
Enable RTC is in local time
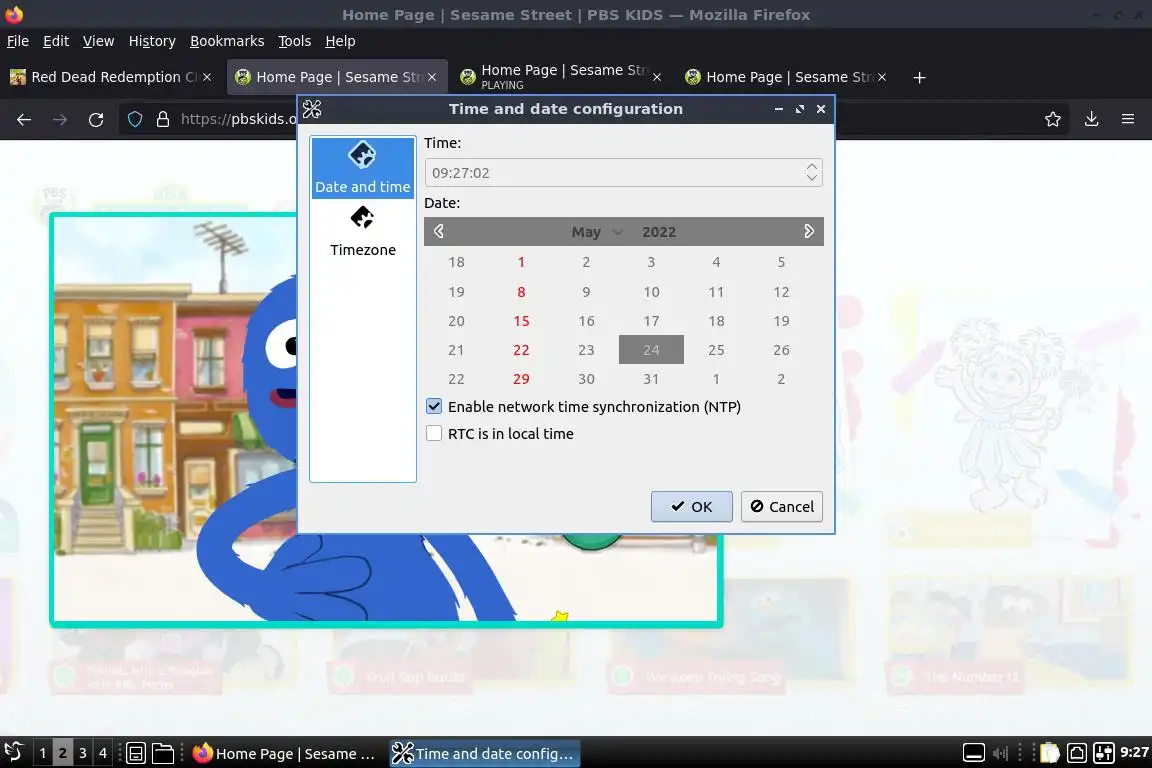tap(434, 434)
